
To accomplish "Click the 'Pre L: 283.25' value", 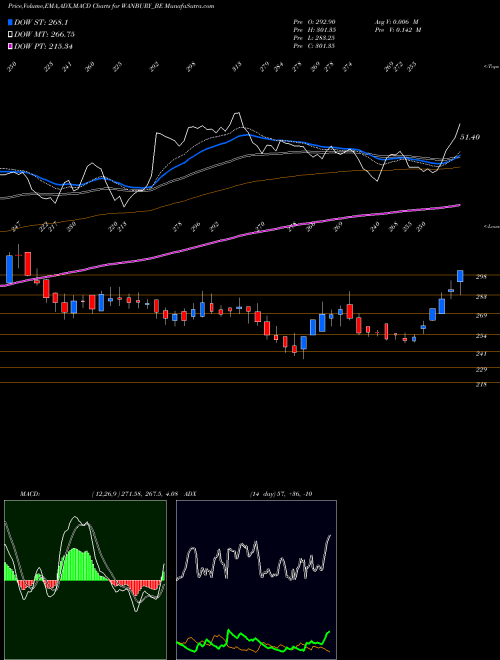I will (x=314, y=38).
